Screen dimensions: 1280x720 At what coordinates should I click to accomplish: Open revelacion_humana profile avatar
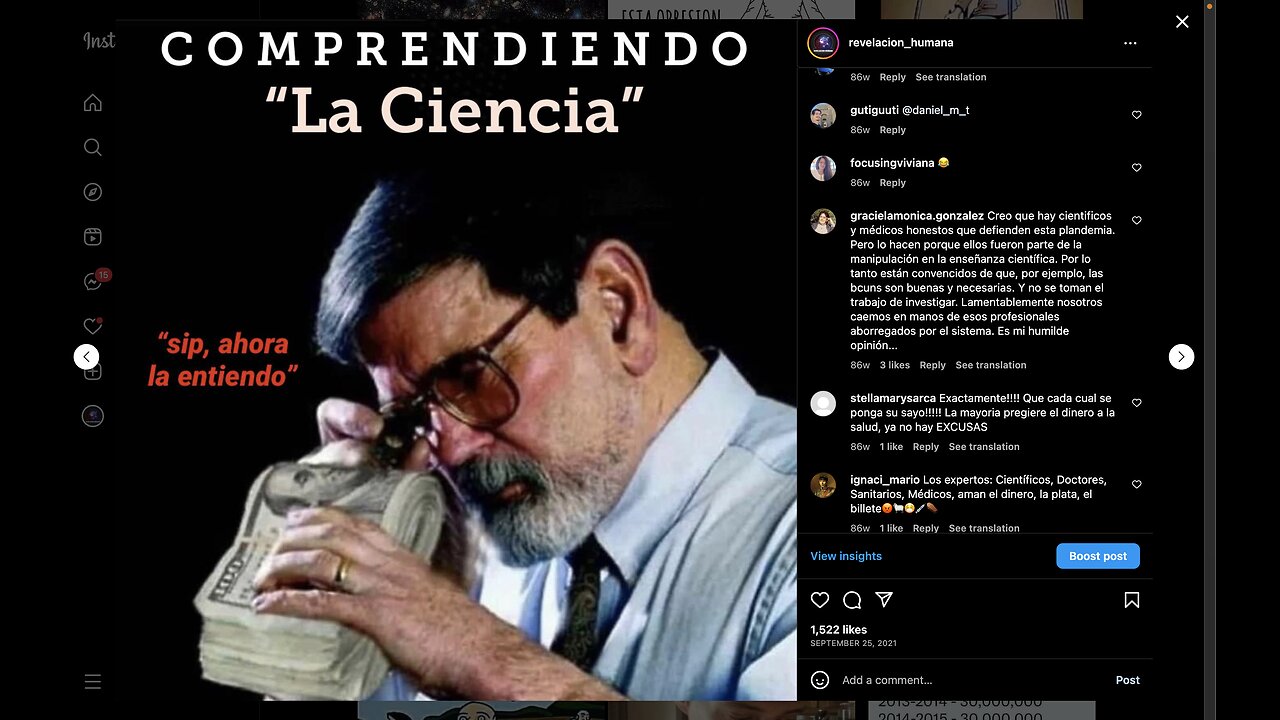[823, 43]
